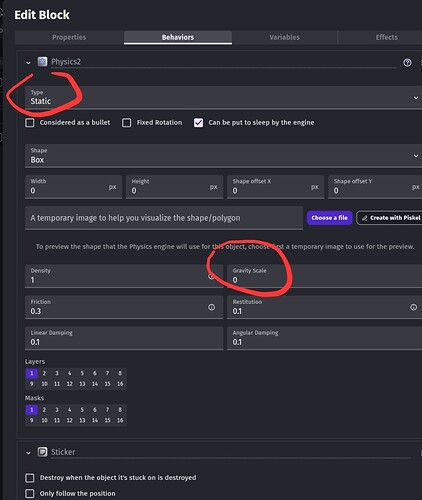
Task: Click Create with Piskel button
Action: tap(389, 218)
